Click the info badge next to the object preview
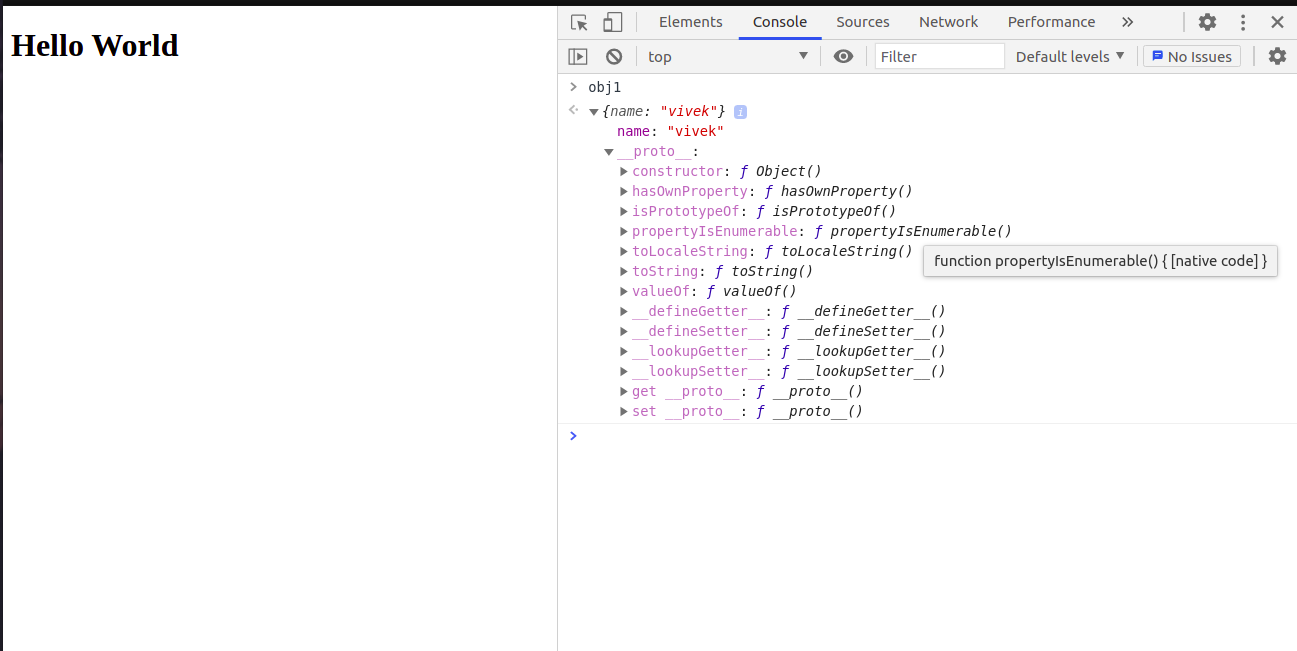This screenshot has width=1297, height=651. coord(740,112)
